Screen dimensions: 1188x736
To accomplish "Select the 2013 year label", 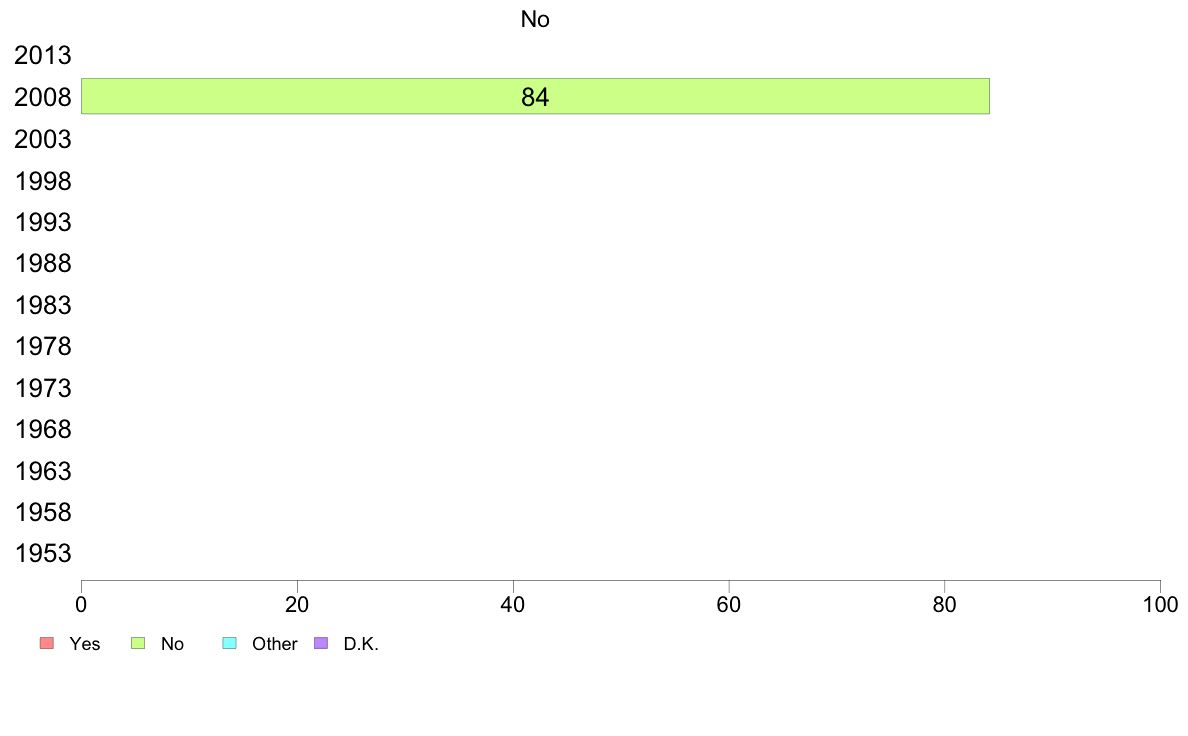I will tap(42, 55).
